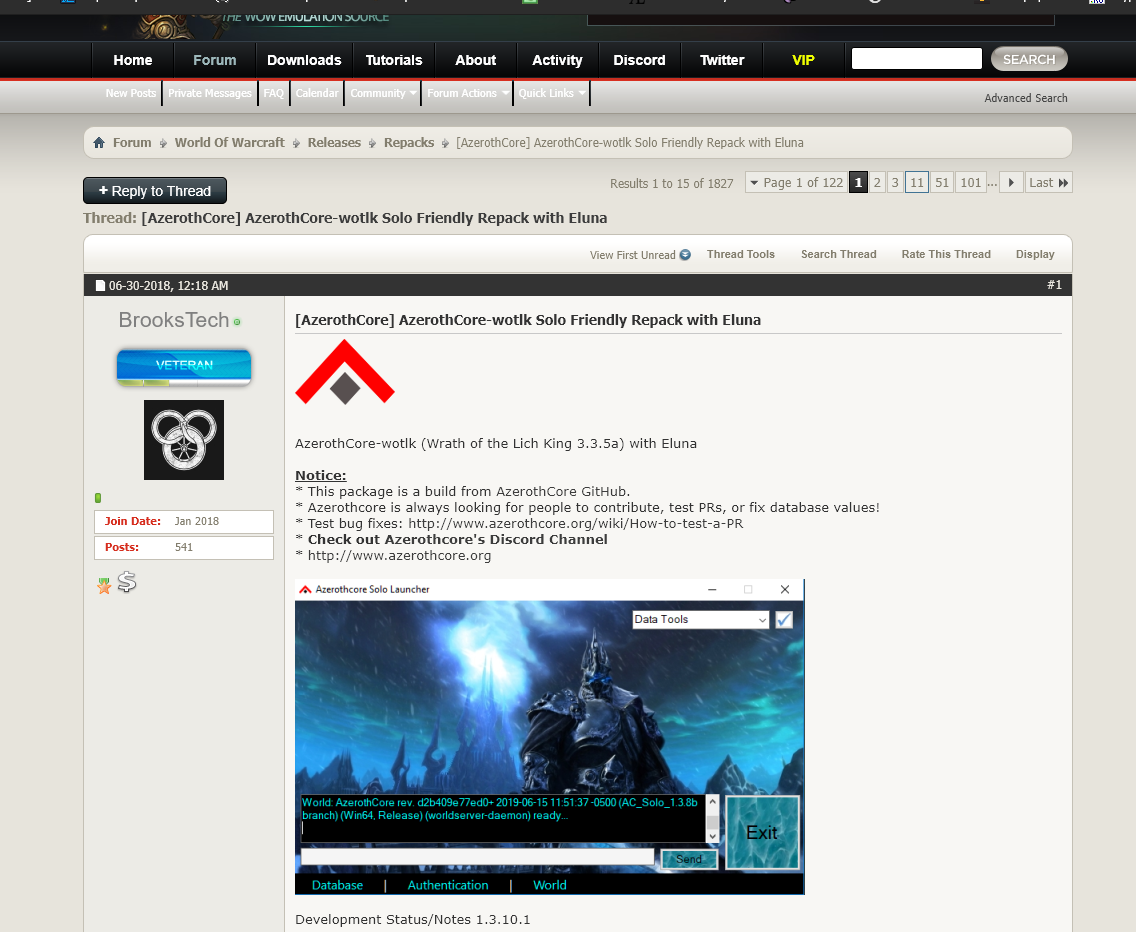Open New Posts link
This screenshot has height=932, width=1136.
click(130, 93)
